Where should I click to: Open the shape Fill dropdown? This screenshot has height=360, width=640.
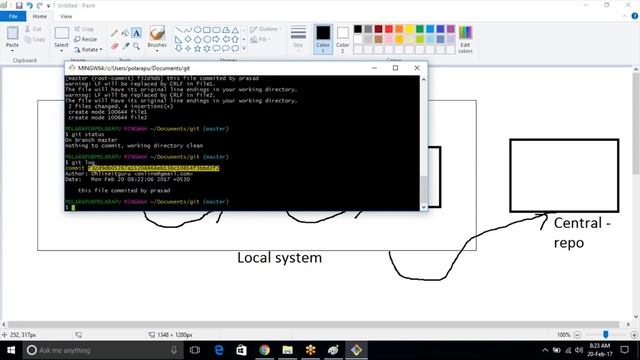click(260, 39)
